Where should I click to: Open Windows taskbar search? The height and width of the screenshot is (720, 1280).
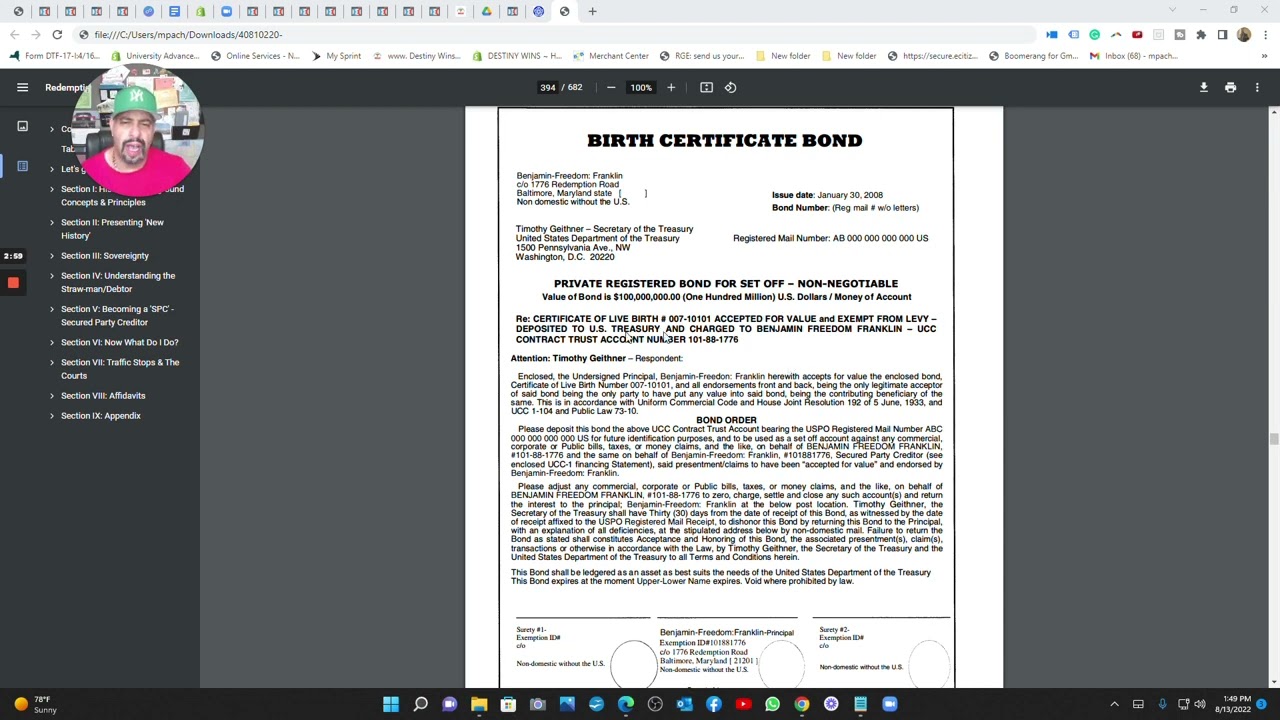pos(420,704)
